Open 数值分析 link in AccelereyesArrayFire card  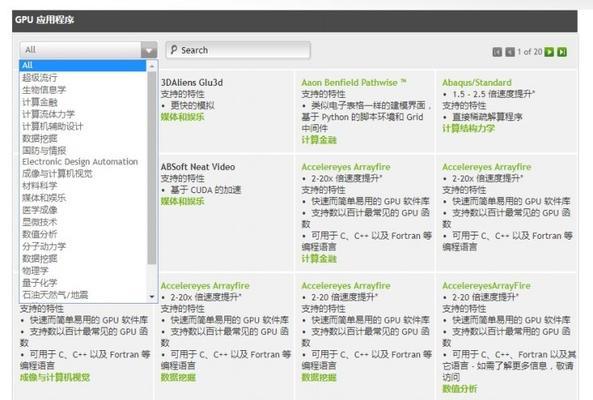pos(459,389)
